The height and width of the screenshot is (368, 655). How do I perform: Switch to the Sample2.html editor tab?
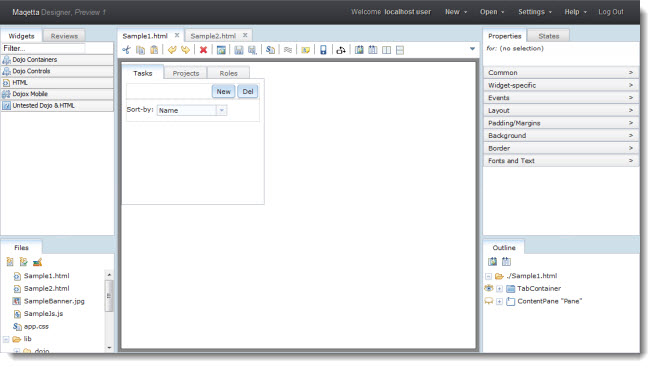[213, 36]
